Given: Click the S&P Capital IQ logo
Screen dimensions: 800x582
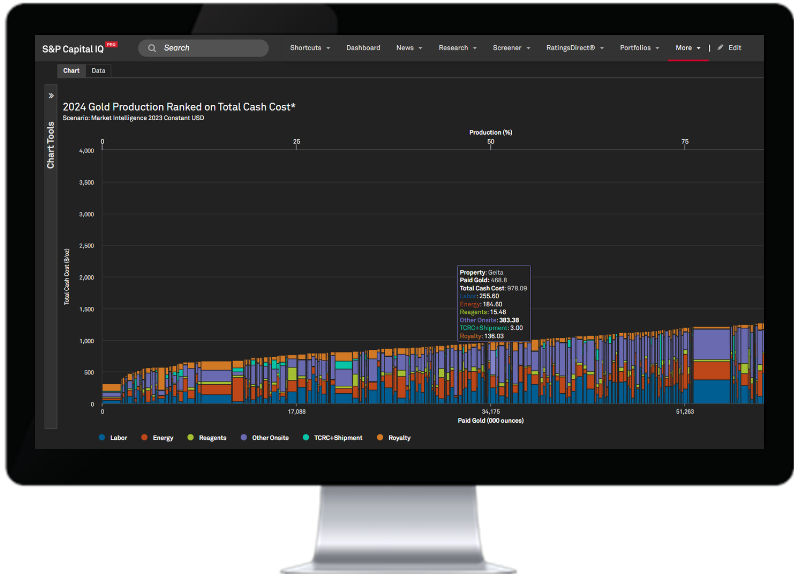Looking at the screenshot, I should (80, 48).
